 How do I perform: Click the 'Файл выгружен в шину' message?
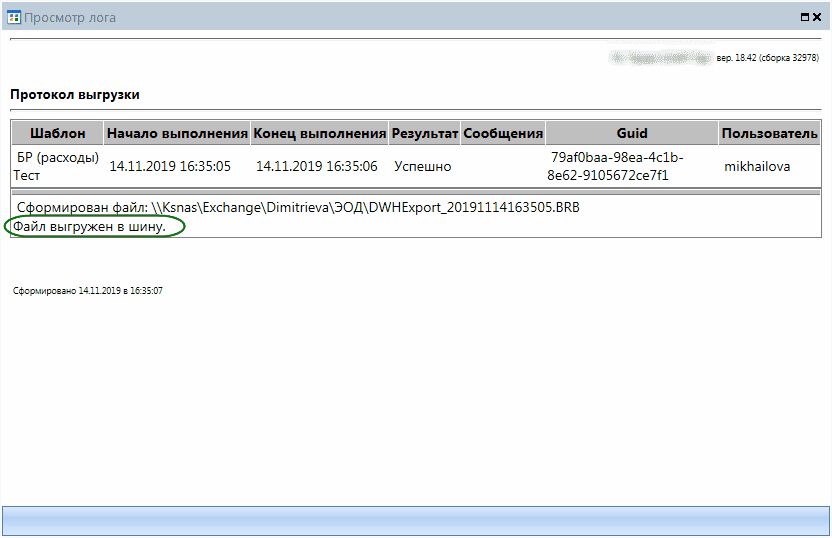(x=90, y=226)
